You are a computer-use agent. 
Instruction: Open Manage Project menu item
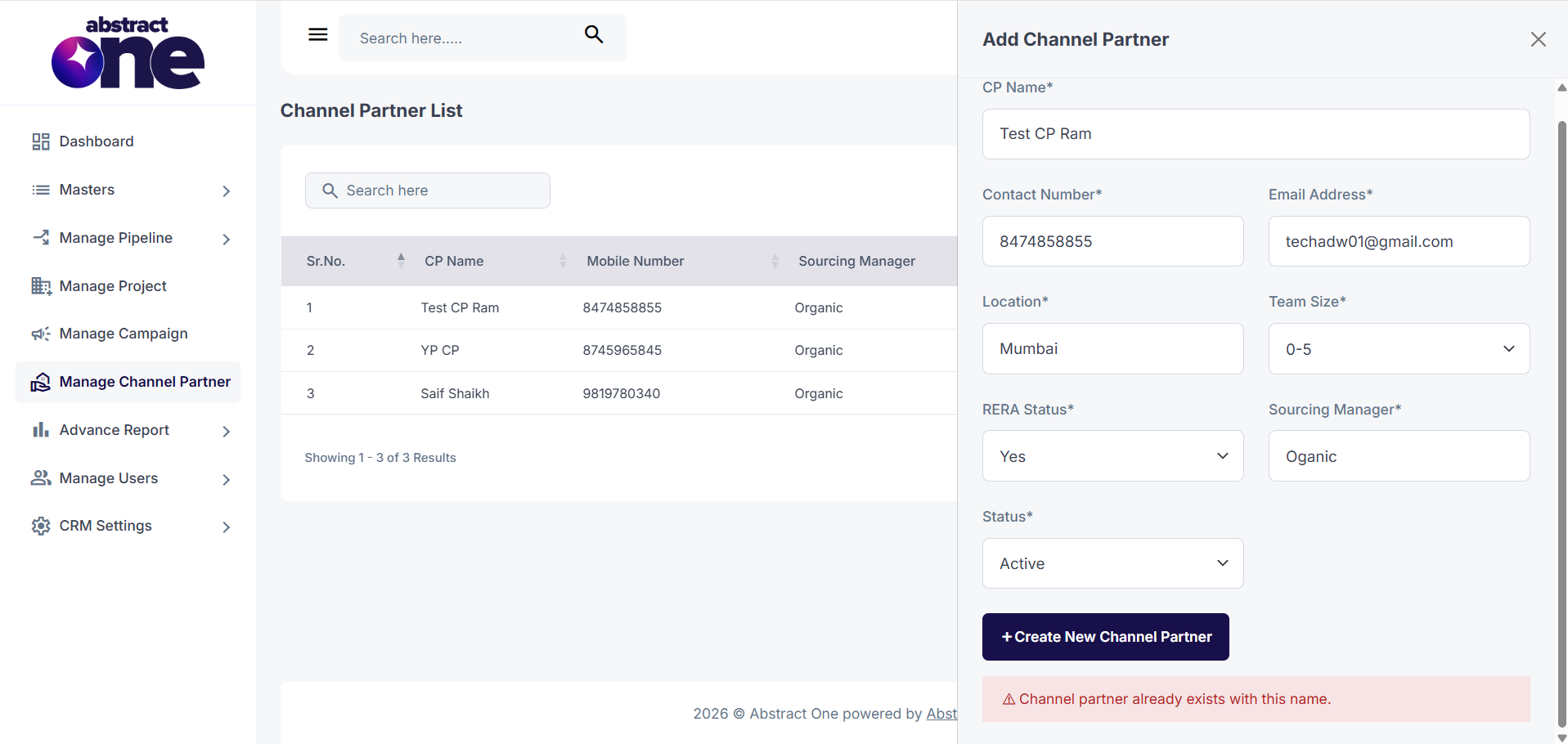coord(113,286)
